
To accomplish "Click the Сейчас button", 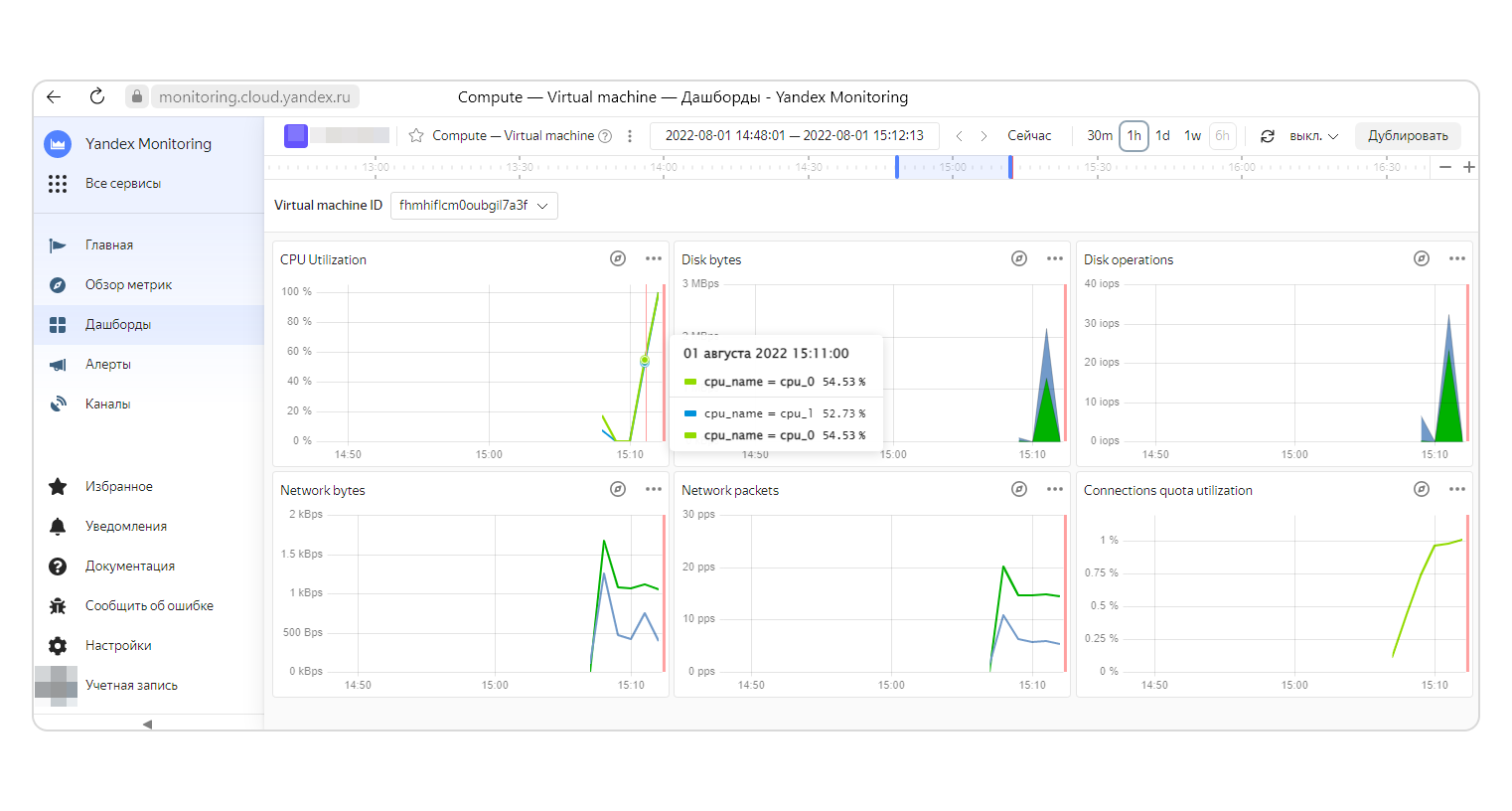I will [1029, 136].
